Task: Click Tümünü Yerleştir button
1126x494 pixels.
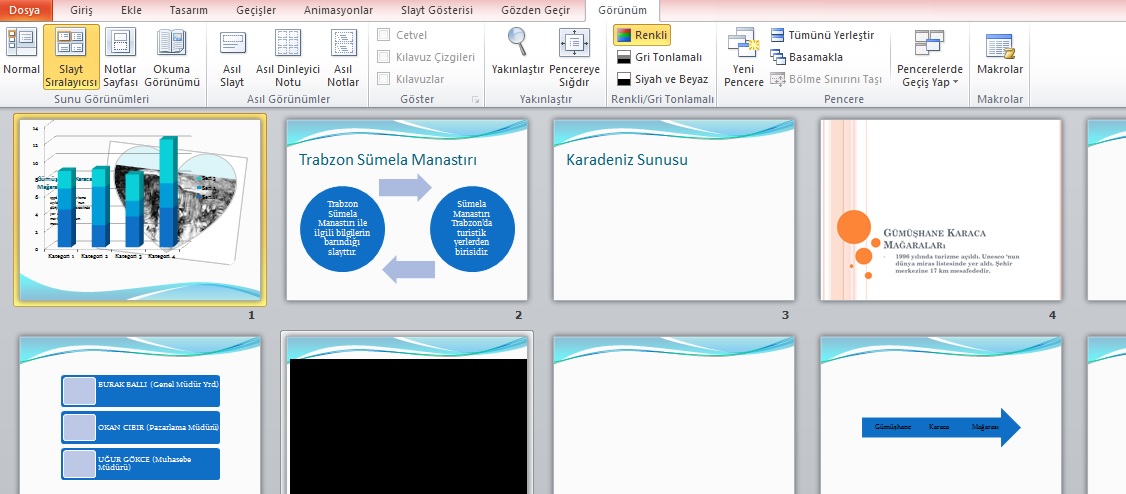Action: [x=820, y=35]
